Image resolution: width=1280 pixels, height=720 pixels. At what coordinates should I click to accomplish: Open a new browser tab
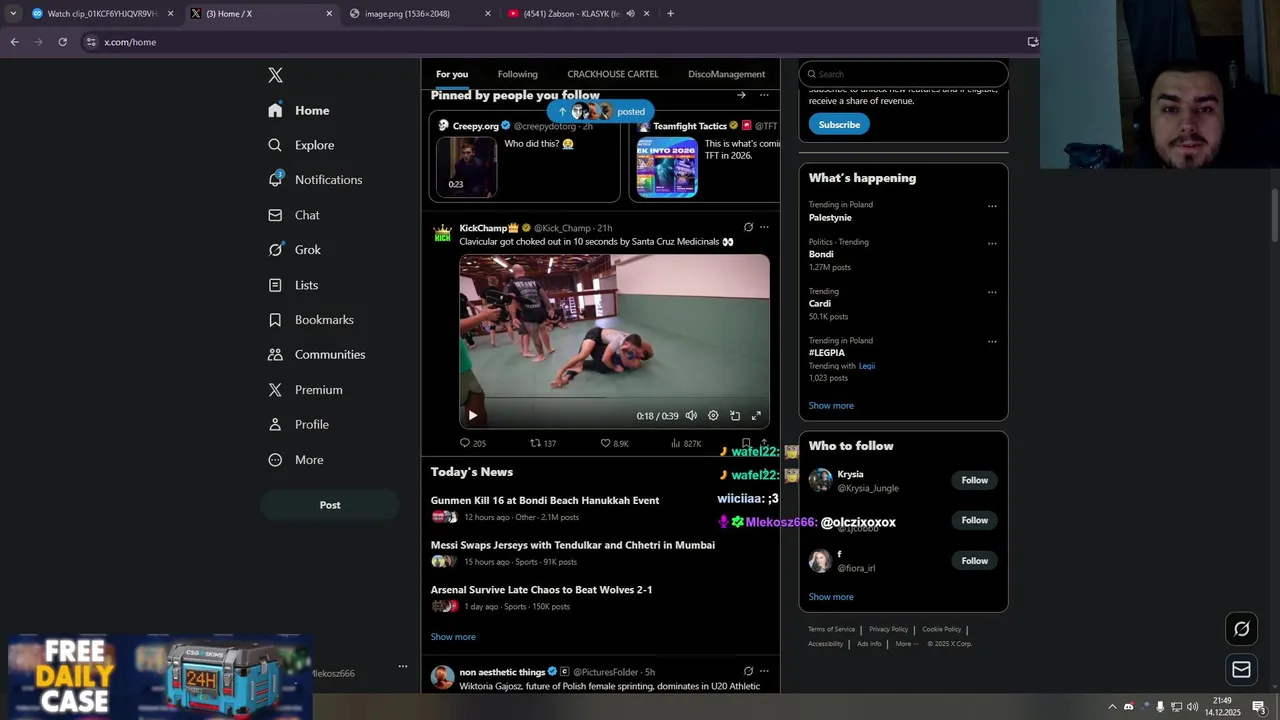pyautogui.click(x=670, y=13)
